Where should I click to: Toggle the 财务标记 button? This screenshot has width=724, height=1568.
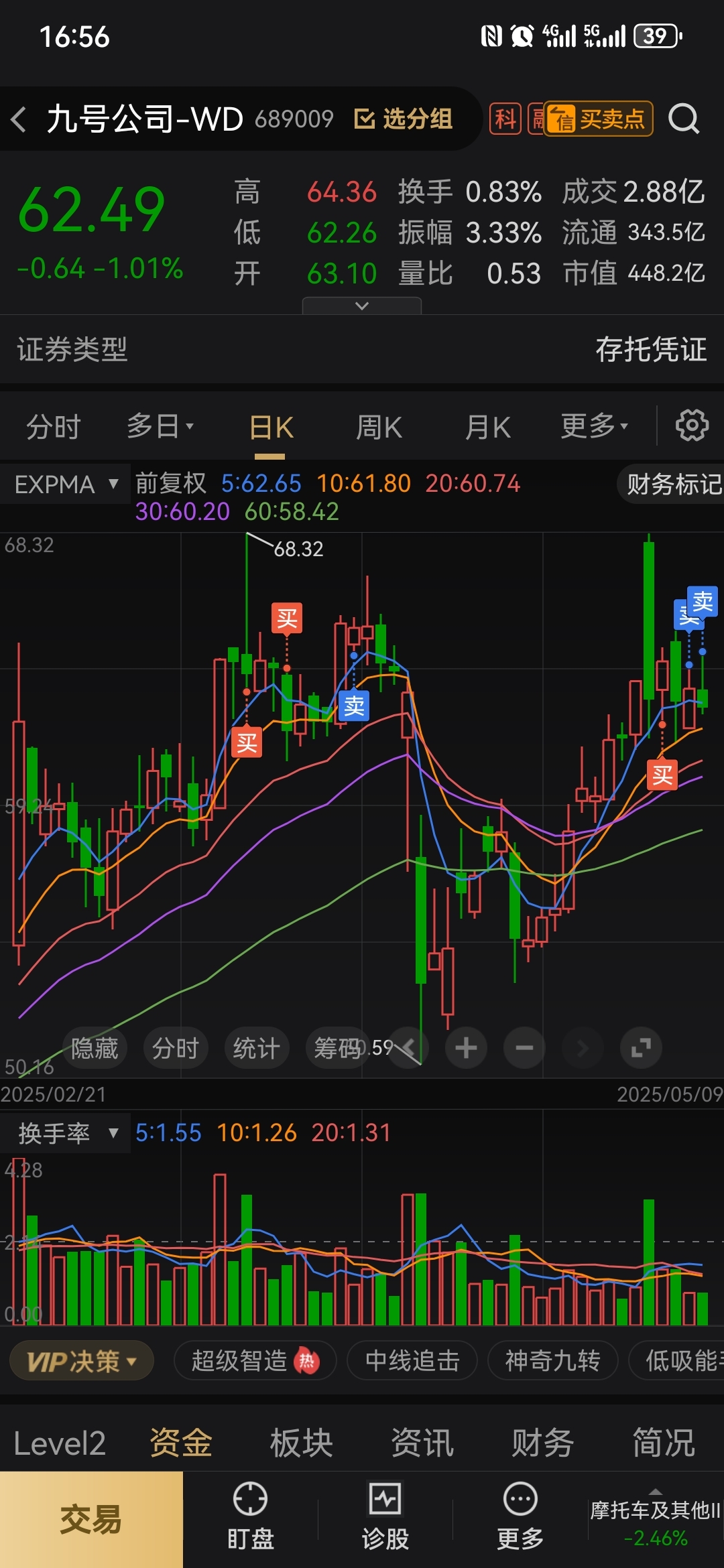click(x=672, y=484)
